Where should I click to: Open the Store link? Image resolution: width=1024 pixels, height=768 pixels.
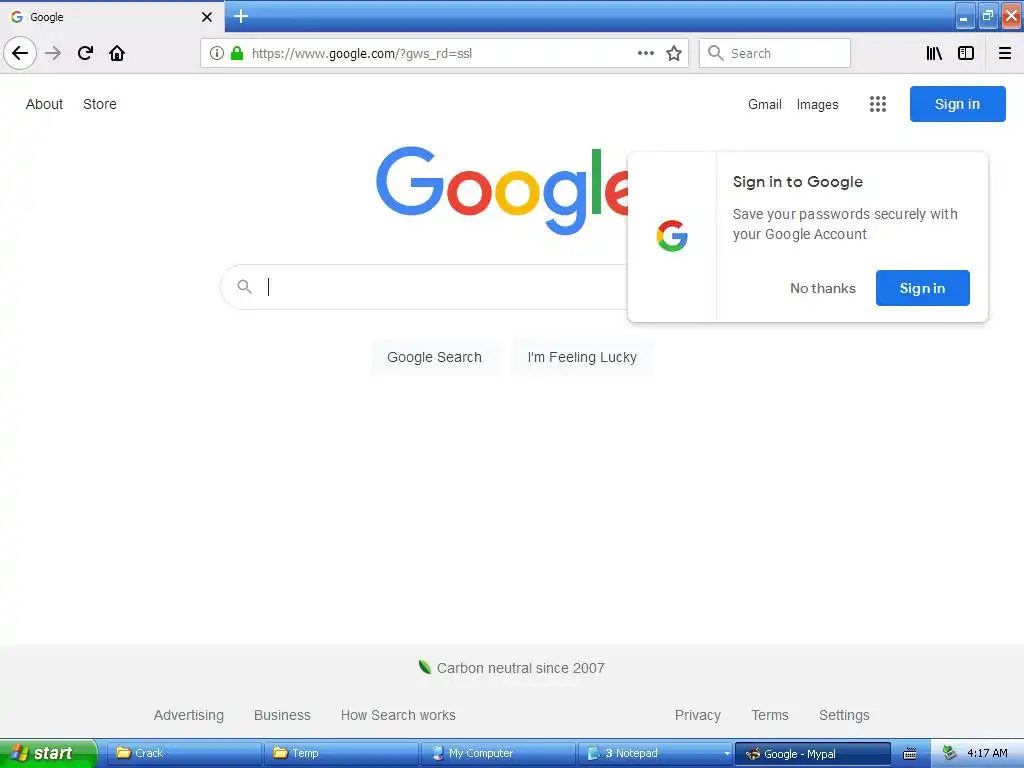coord(100,104)
